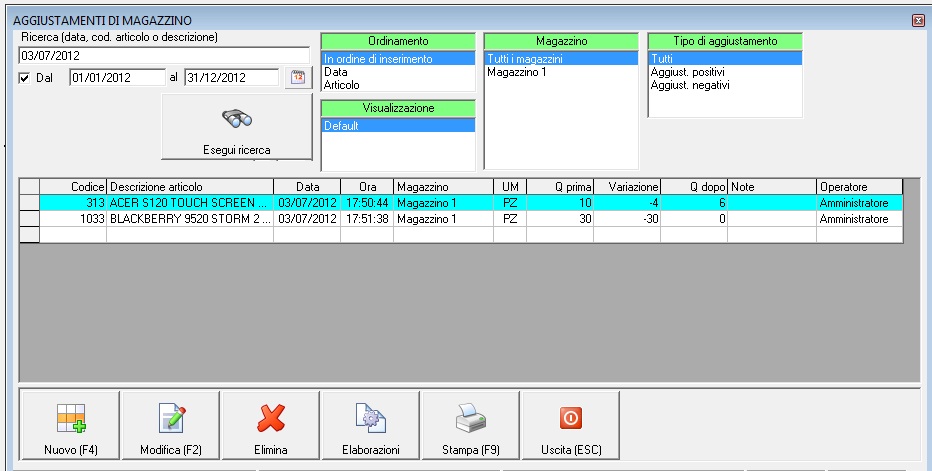Edit selected row with Modifica (F2)
Viewport: 932px width, 471px height.
171,426
